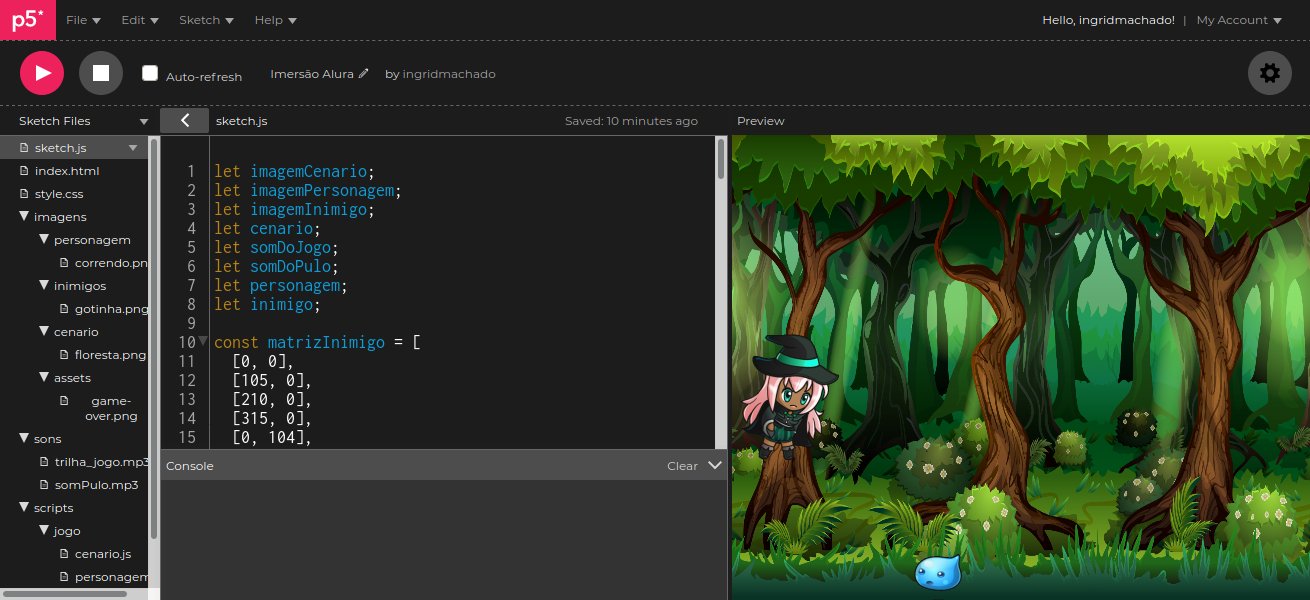Collapse the scripts folder

click(x=24, y=508)
